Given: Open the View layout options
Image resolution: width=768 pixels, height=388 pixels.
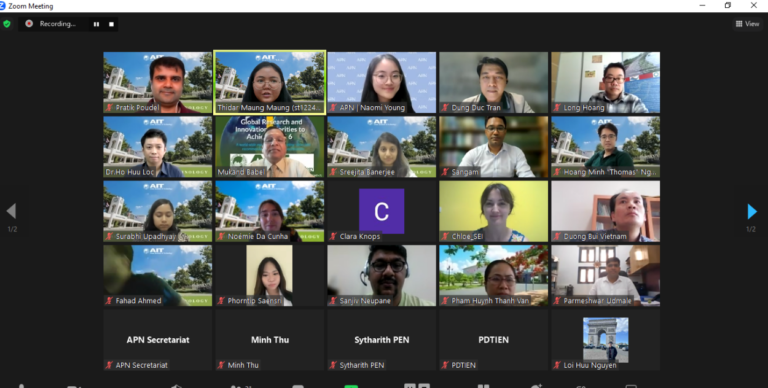Looking at the screenshot, I should point(747,24).
